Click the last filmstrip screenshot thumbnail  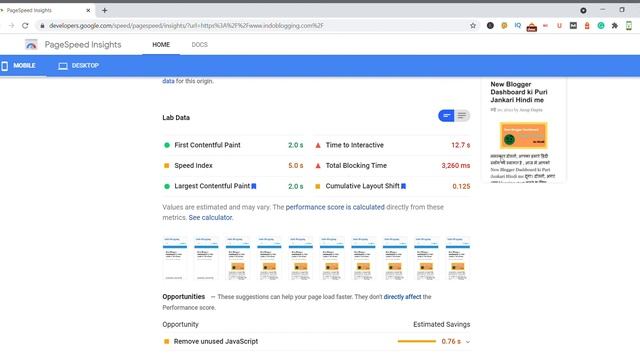[458, 258]
